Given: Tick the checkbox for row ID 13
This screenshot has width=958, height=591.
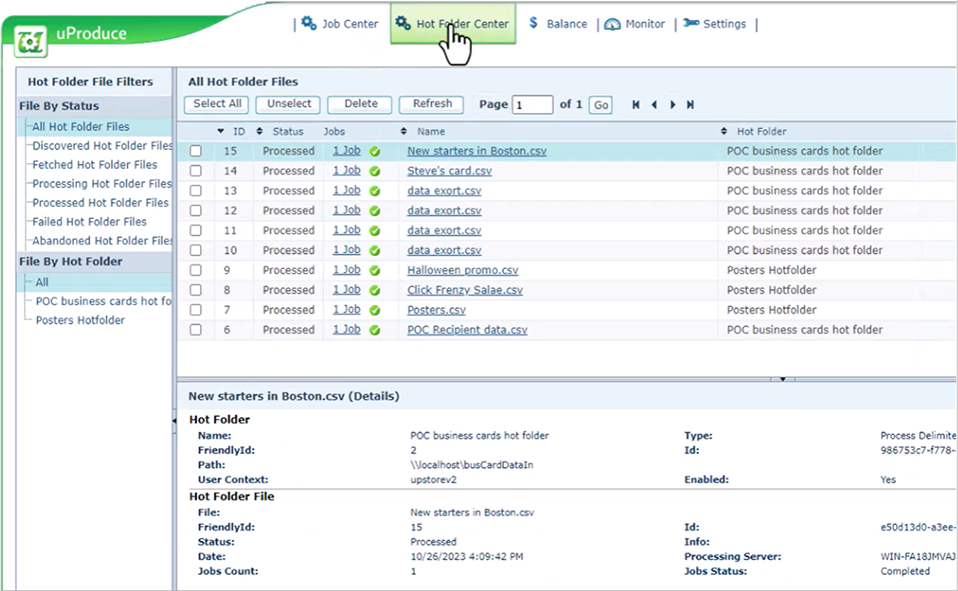Looking at the screenshot, I should click(196, 191).
